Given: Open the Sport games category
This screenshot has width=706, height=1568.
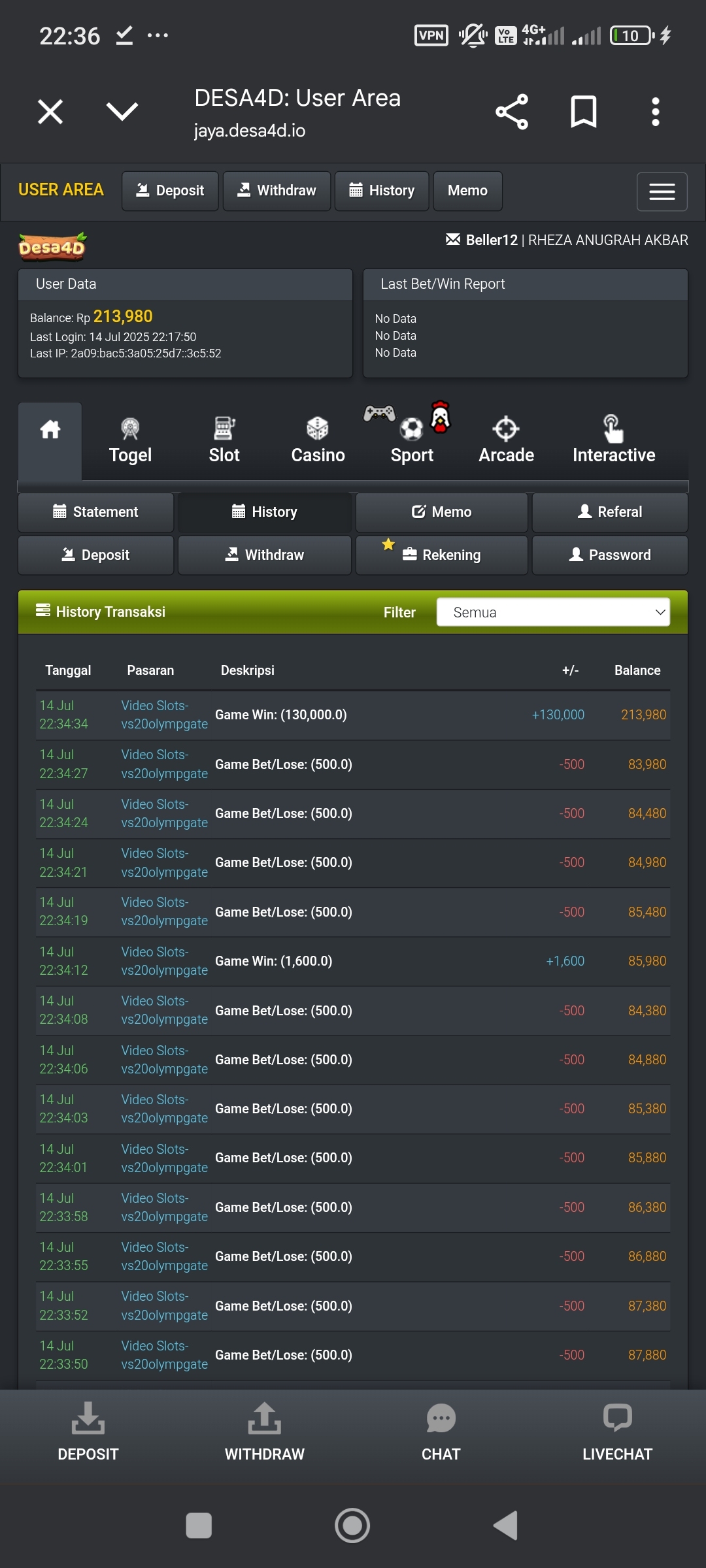Looking at the screenshot, I should [x=412, y=441].
